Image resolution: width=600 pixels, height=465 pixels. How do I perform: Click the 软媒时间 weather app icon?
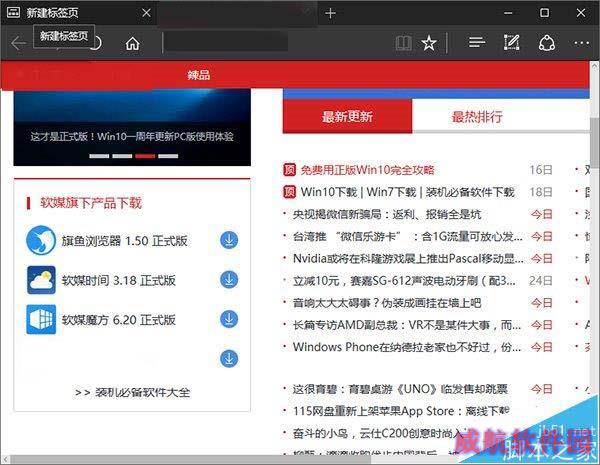coord(41,280)
